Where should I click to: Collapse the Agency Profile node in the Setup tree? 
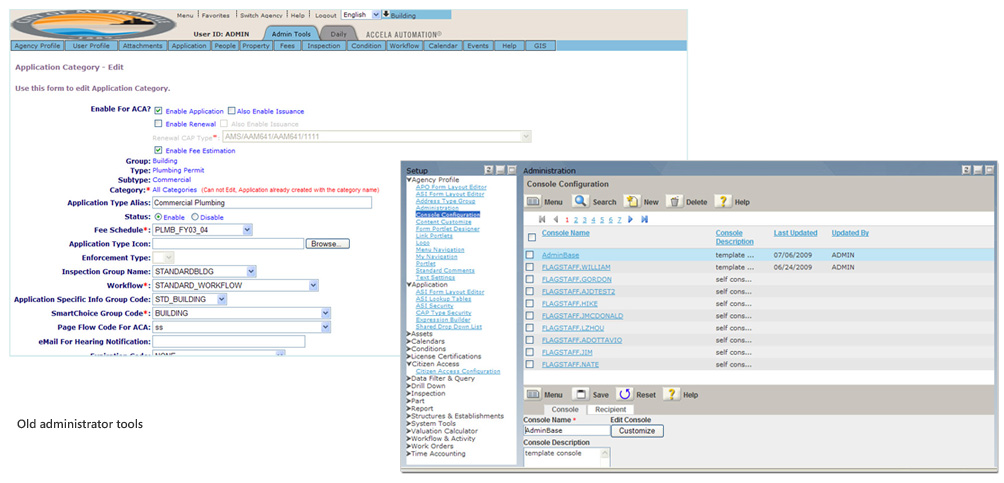coord(409,180)
